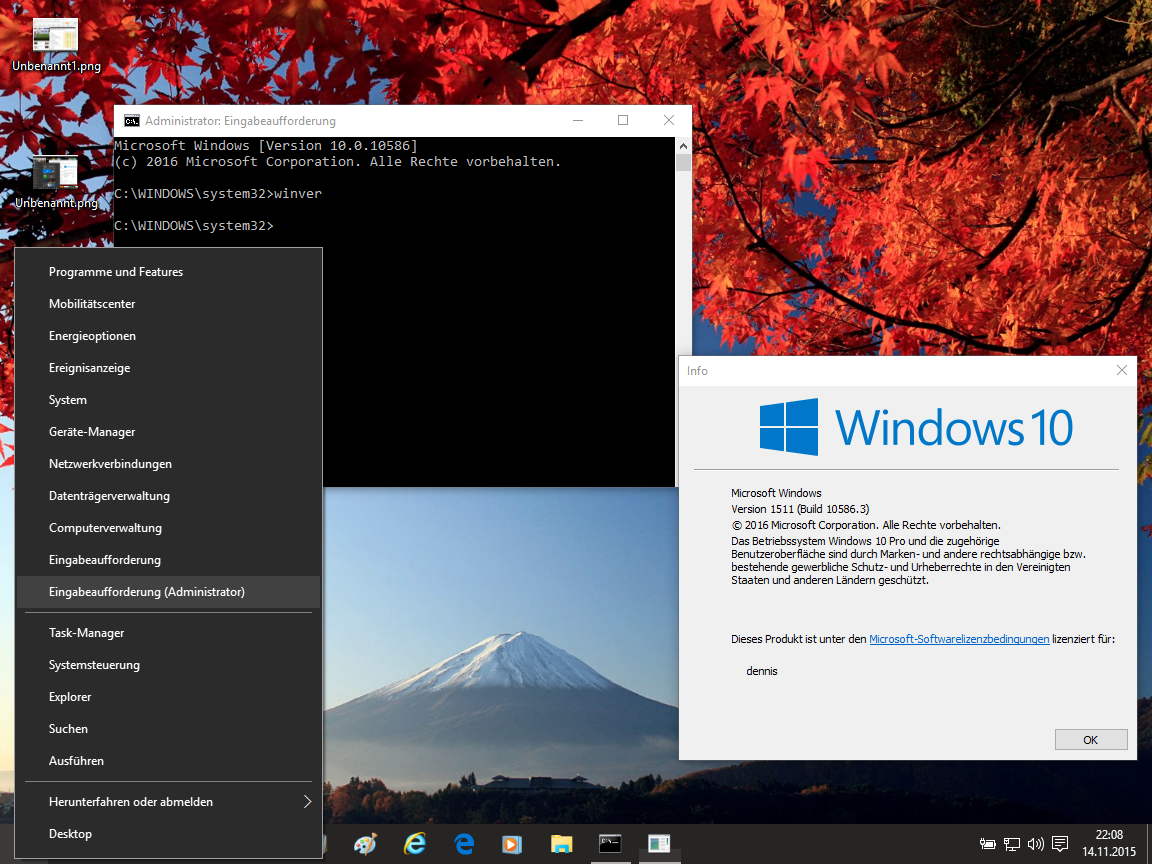Viewport: 1152px width, 864px height.
Task: Open Windows Media Player taskbar icon
Action: point(512,843)
